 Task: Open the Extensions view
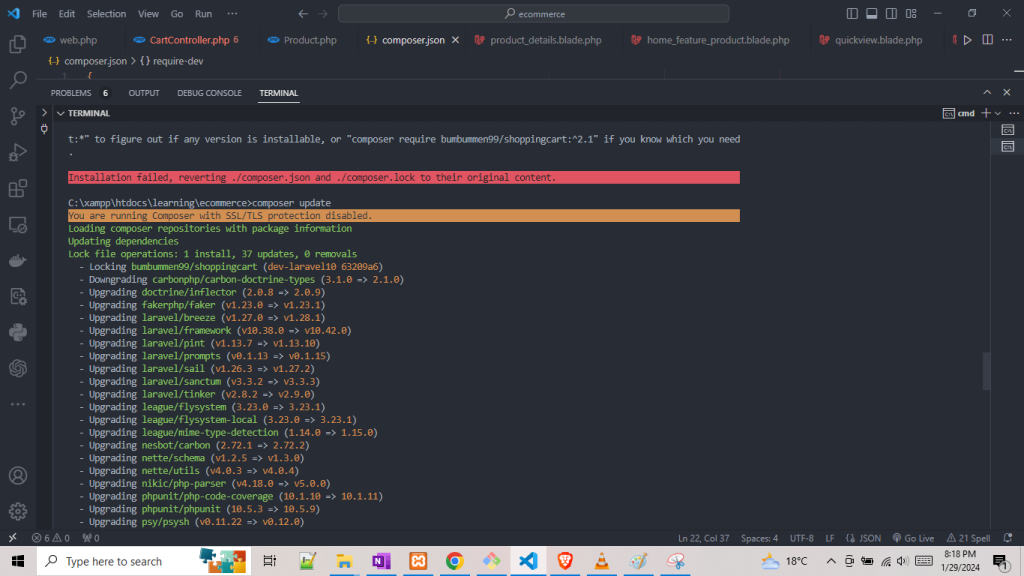(18, 189)
